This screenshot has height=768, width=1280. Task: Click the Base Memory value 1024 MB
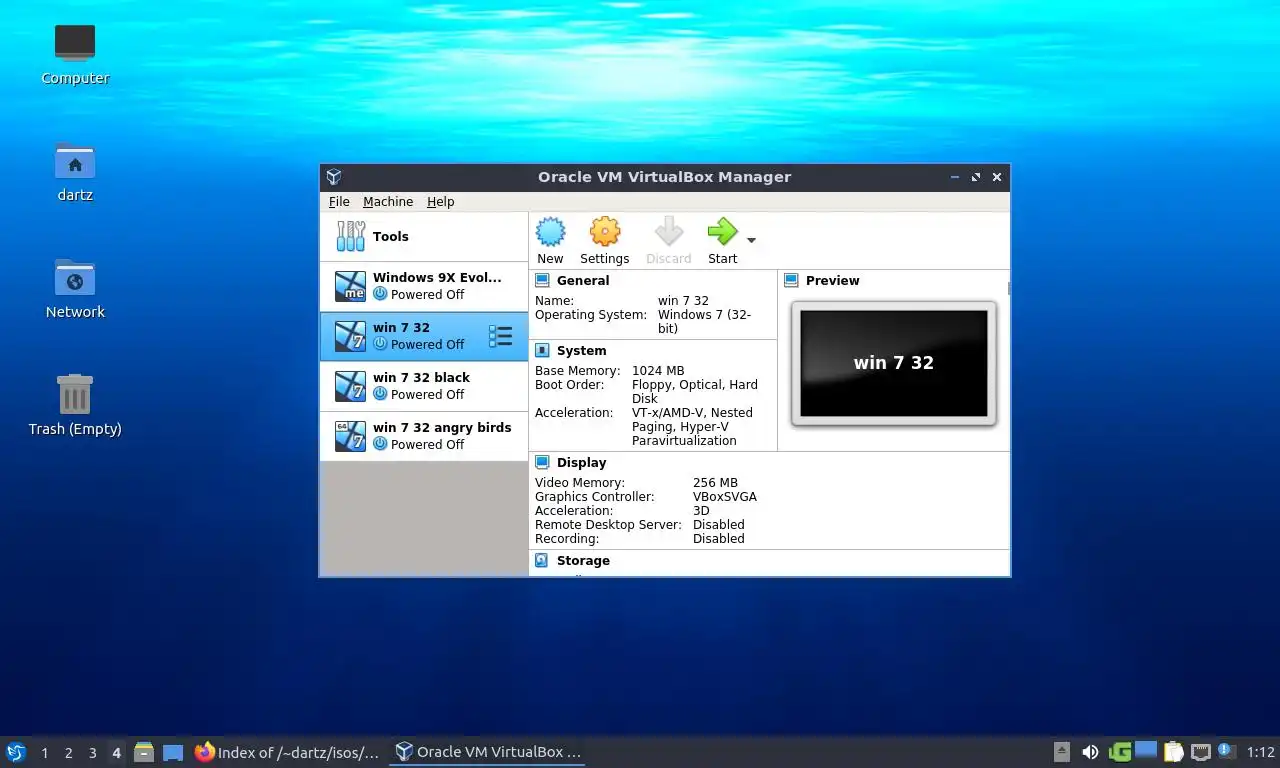pyautogui.click(x=658, y=371)
